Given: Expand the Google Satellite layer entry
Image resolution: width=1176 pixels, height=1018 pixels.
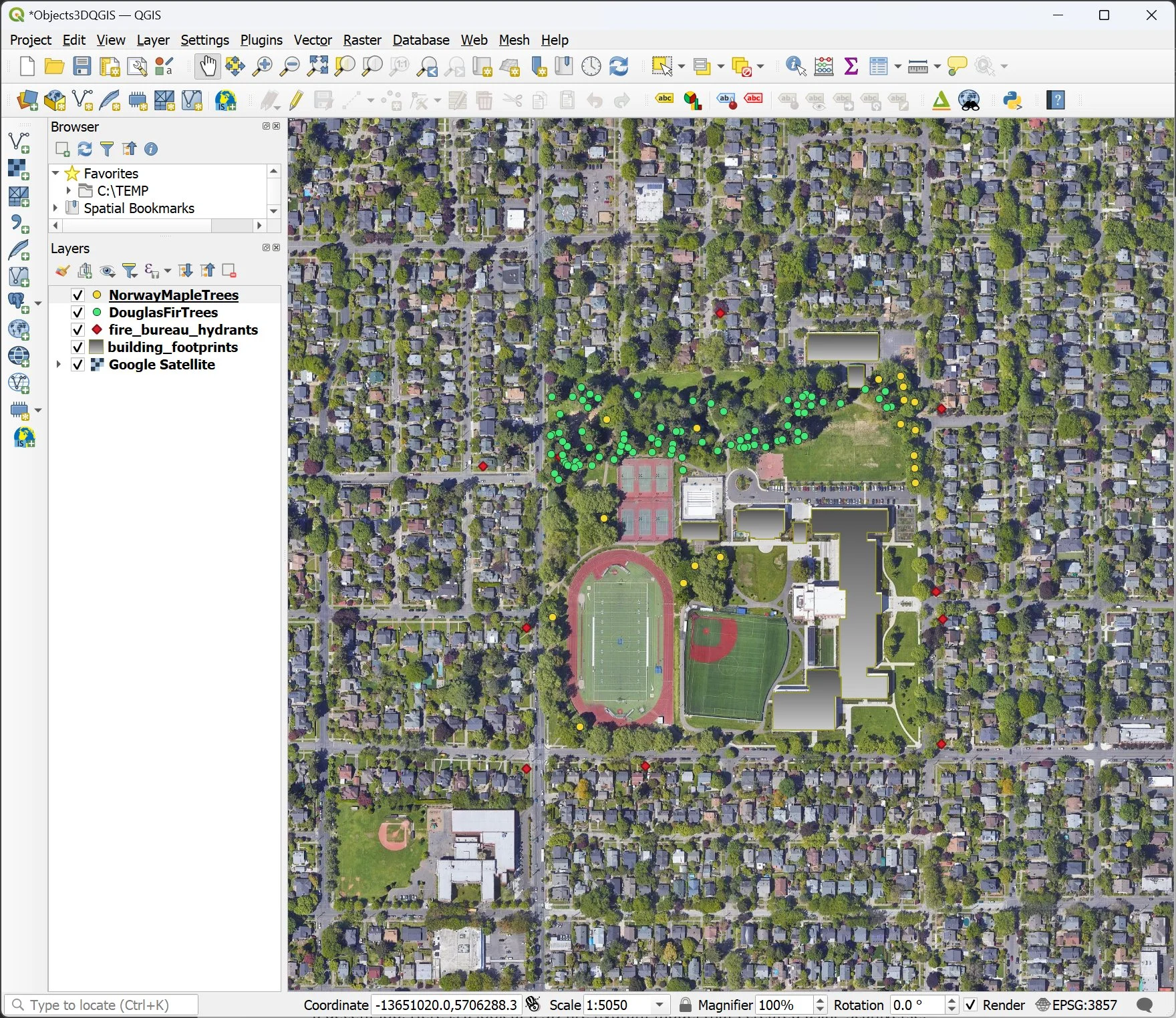Looking at the screenshot, I should click(58, 365).
